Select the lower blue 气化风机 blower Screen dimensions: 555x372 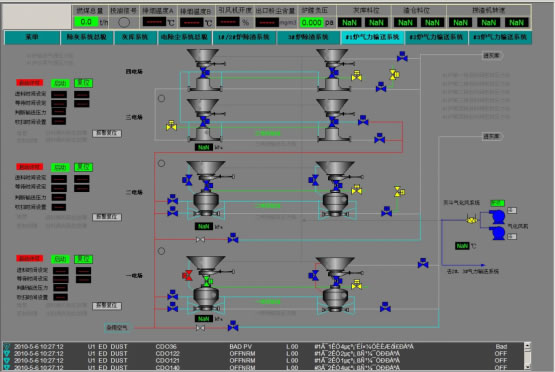coord(497,233)
